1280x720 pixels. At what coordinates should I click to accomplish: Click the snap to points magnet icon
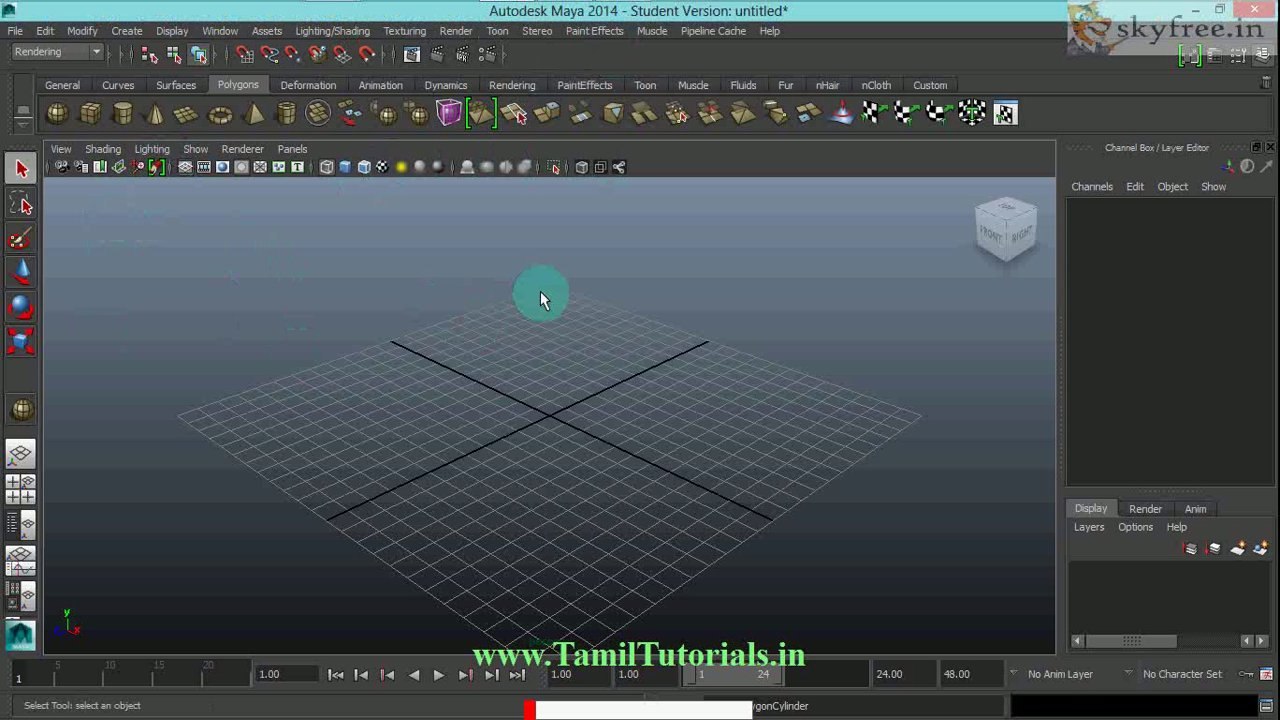[x=293, y=54]
